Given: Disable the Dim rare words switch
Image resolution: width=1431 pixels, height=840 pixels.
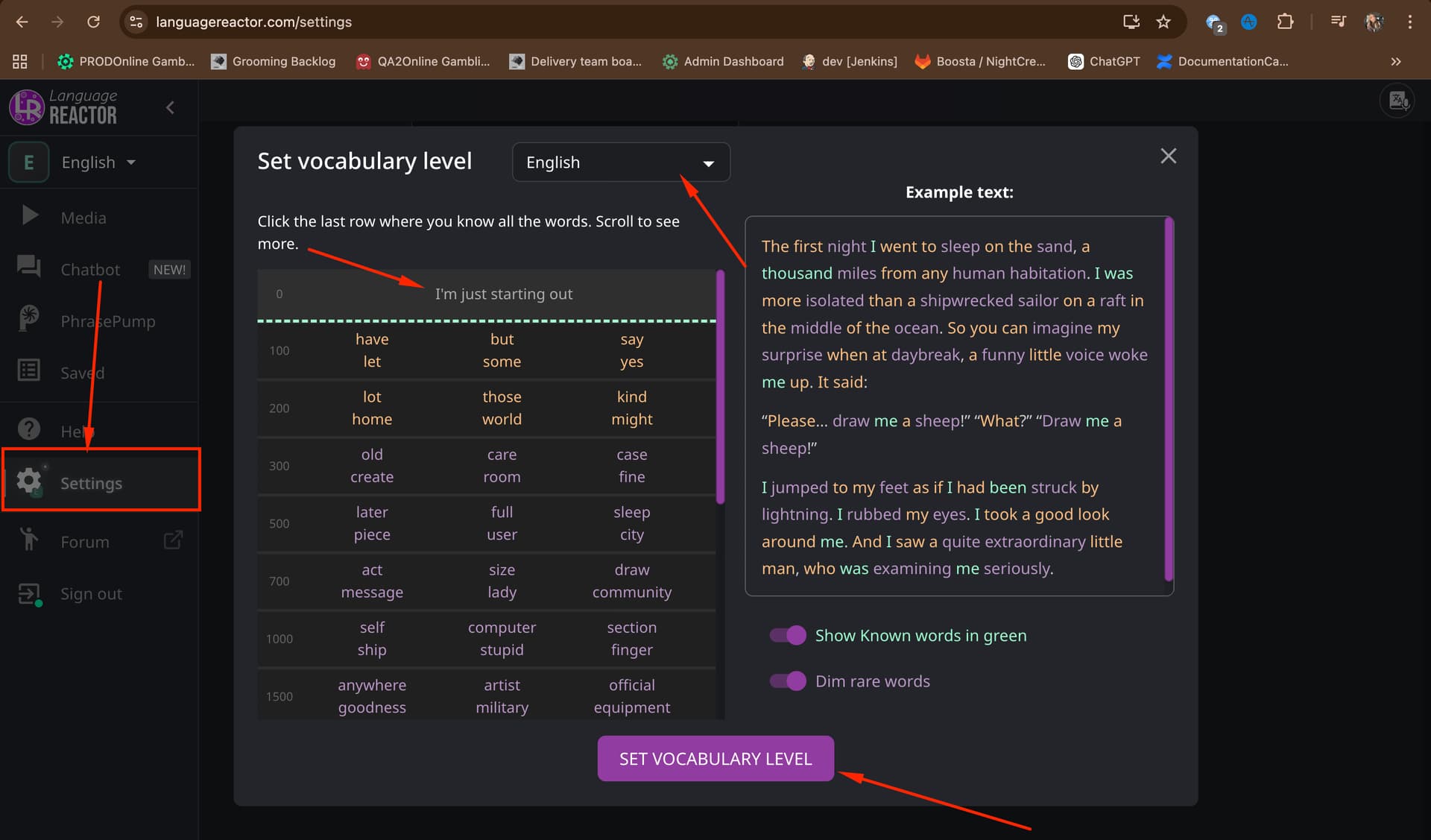Looking at the screenshot, I should [x=788, y=681].
